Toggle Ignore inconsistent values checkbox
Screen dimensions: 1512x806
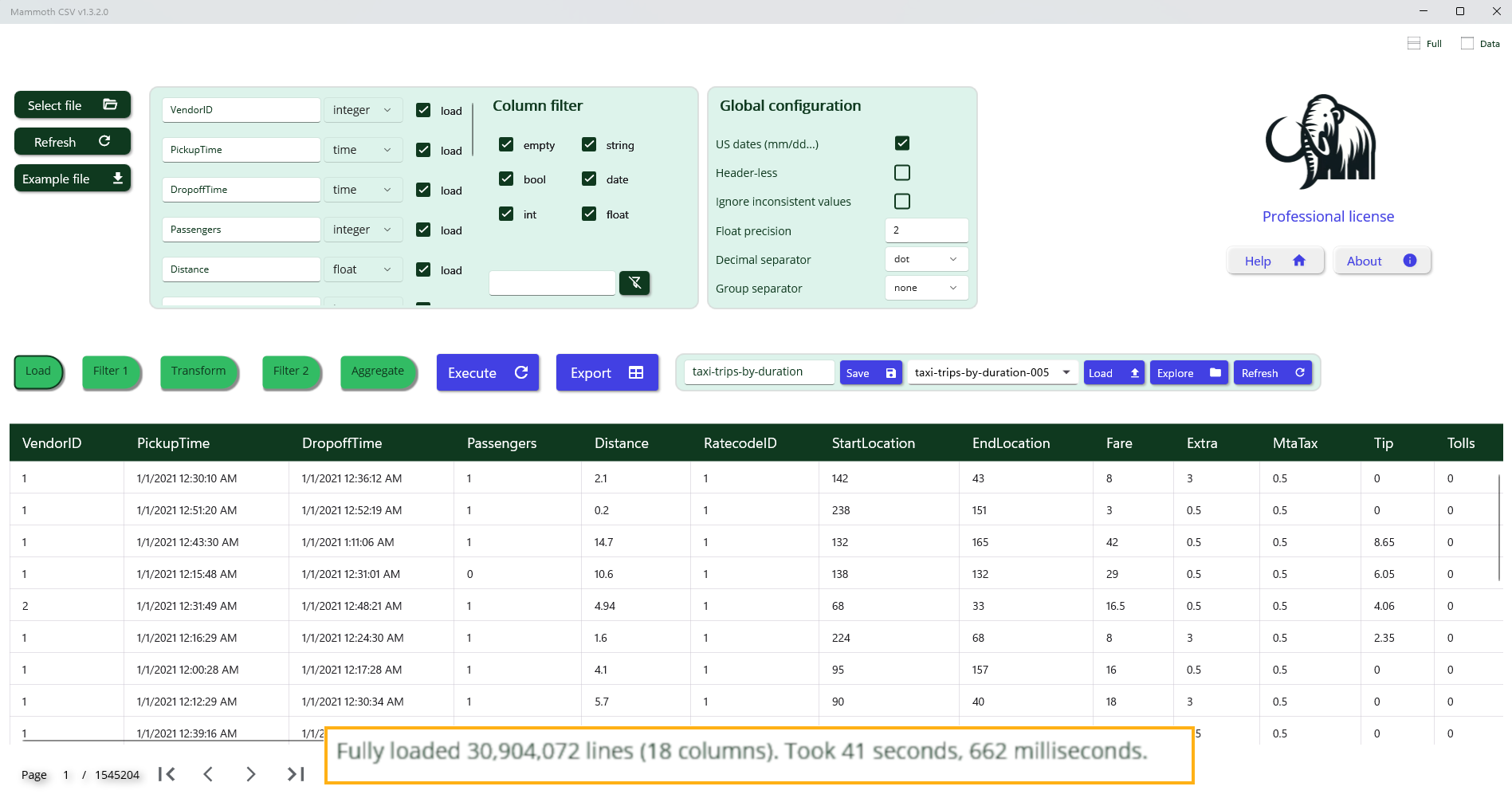(x=901, y=202)
